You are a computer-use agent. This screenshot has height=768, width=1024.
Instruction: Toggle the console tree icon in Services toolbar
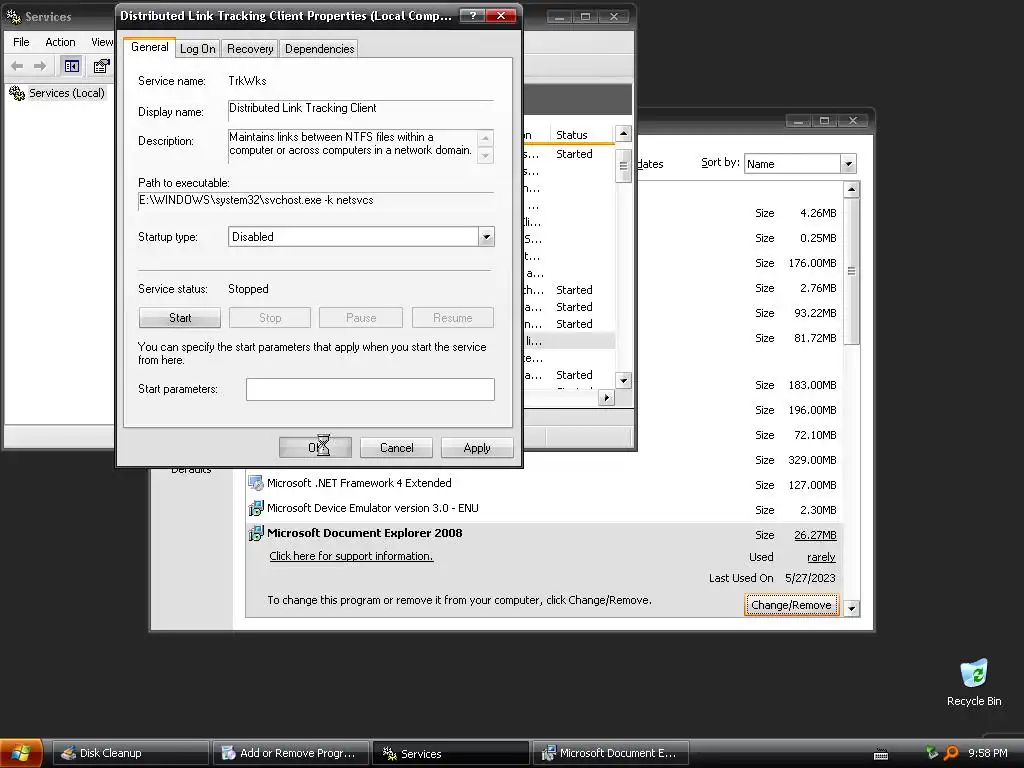click(71, 66)
